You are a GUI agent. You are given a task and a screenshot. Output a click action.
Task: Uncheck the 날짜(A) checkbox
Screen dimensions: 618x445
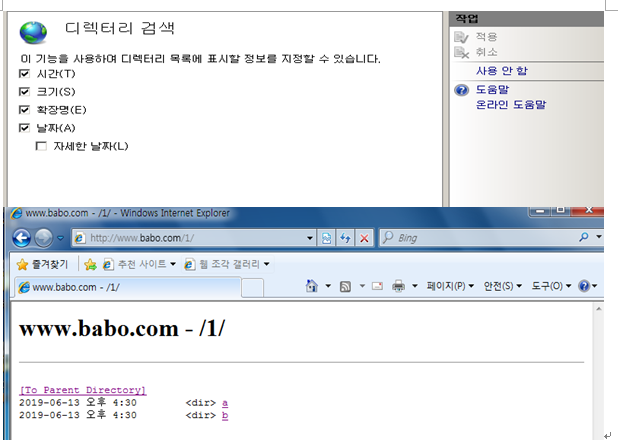point(24,128)
